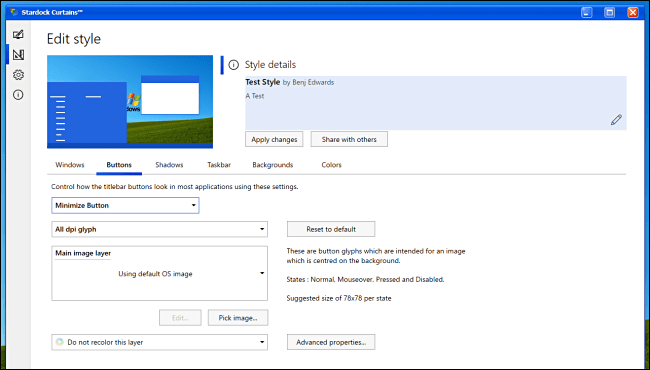Switch to the Colors tab
Screen dimensions: 650x370
click(x=332, y=165)
